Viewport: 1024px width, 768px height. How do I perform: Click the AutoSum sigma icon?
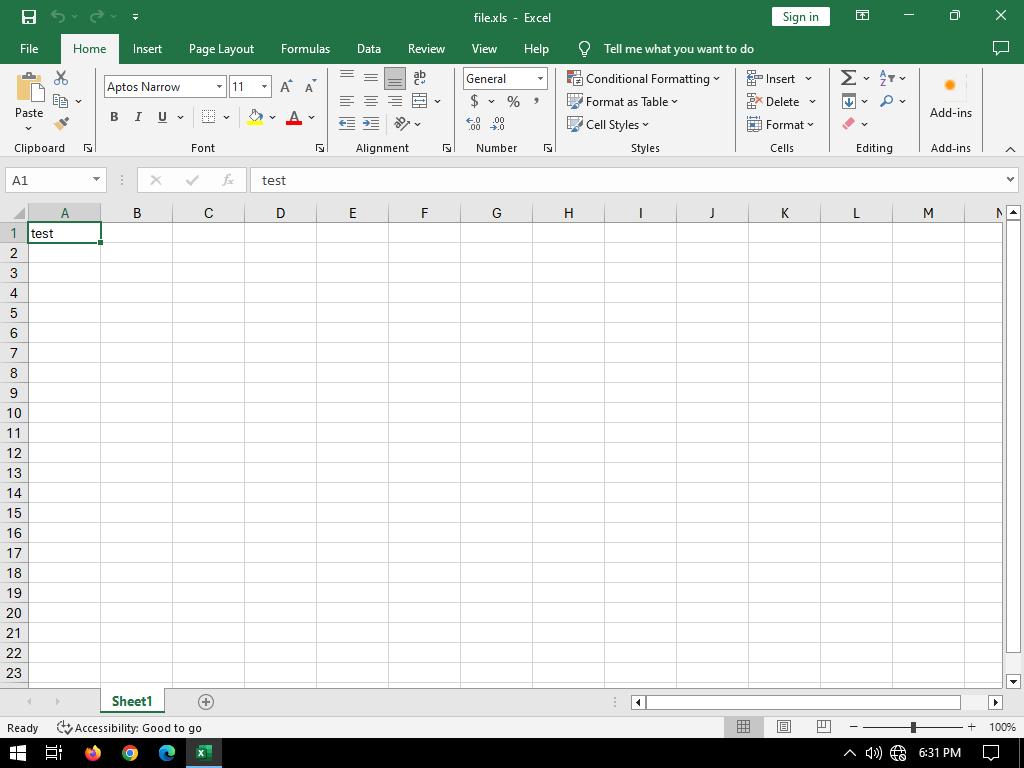pyautogui.click(x=848, y=78)
